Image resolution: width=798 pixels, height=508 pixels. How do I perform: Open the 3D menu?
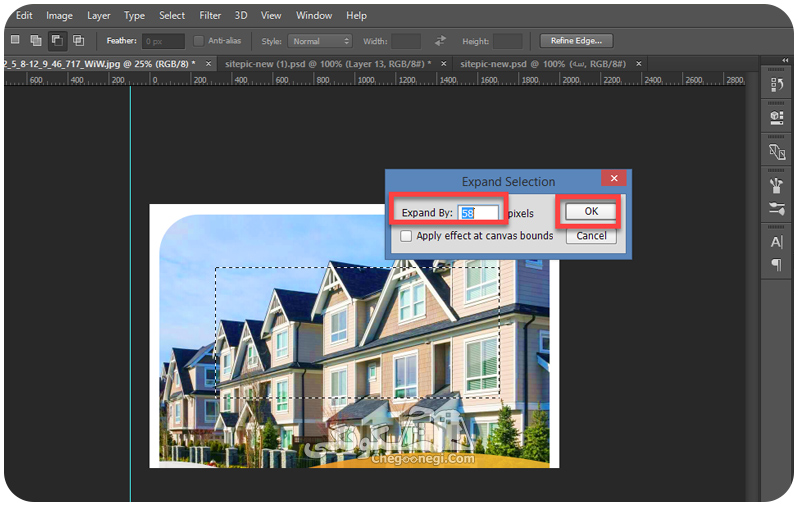(241, 16)
